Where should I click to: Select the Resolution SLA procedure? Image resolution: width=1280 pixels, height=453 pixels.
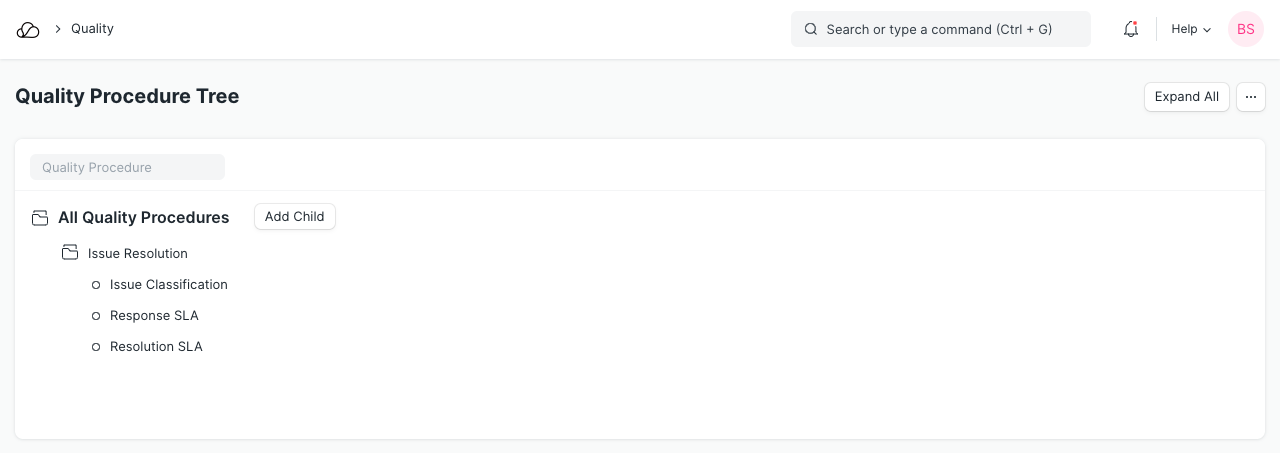(x=156, y=347)
